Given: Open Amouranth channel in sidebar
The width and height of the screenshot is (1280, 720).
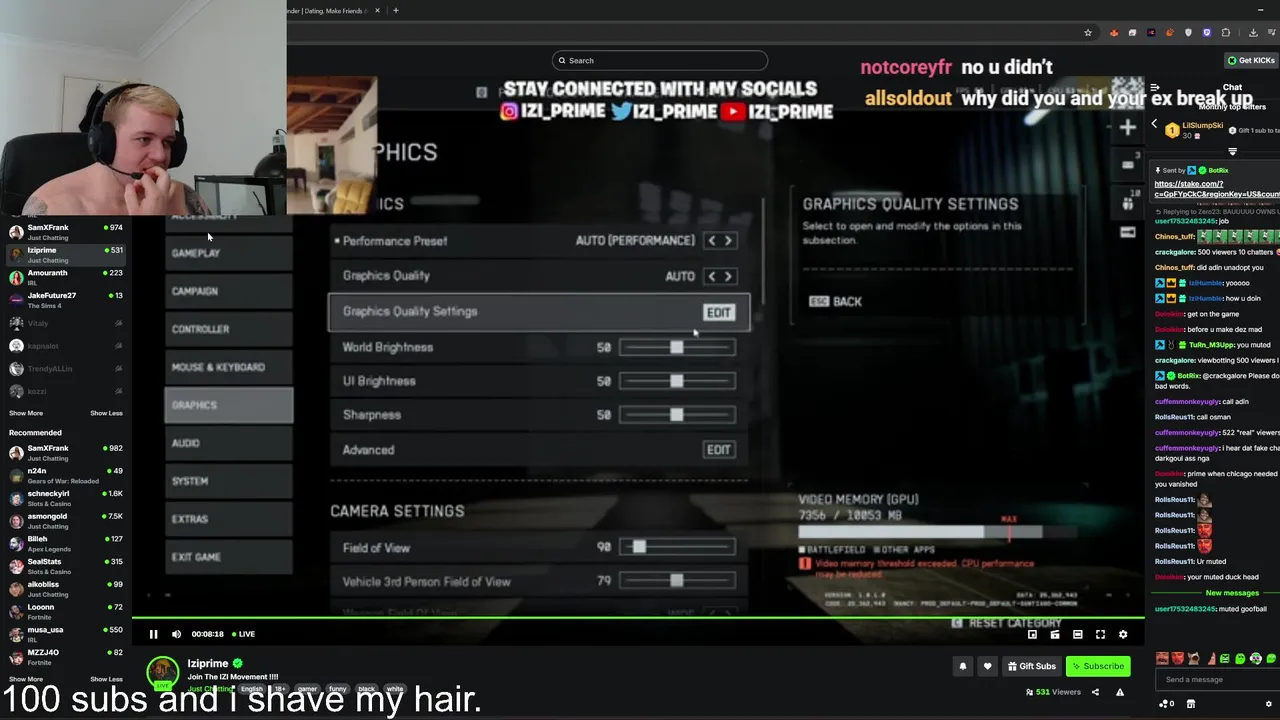Looking at the screenshot, I should click(66, 277).
